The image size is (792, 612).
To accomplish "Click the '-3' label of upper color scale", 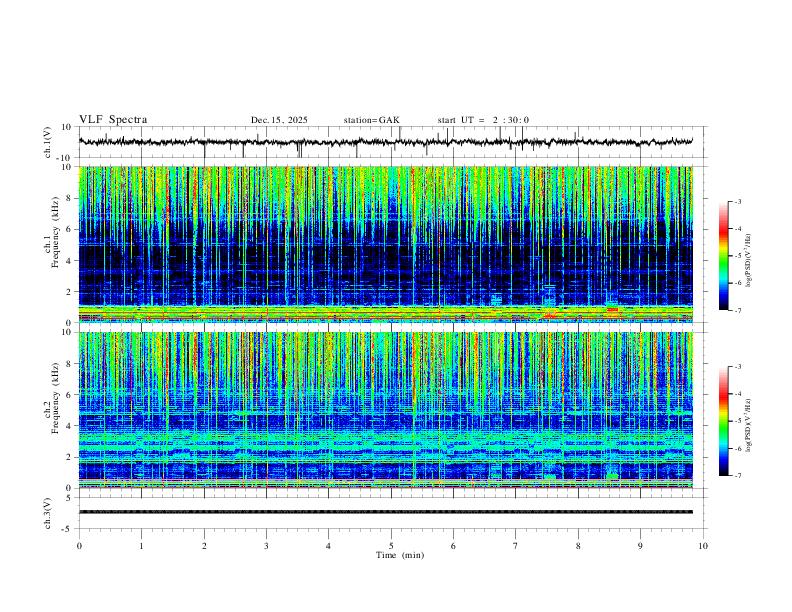I will tap(738, 201).
